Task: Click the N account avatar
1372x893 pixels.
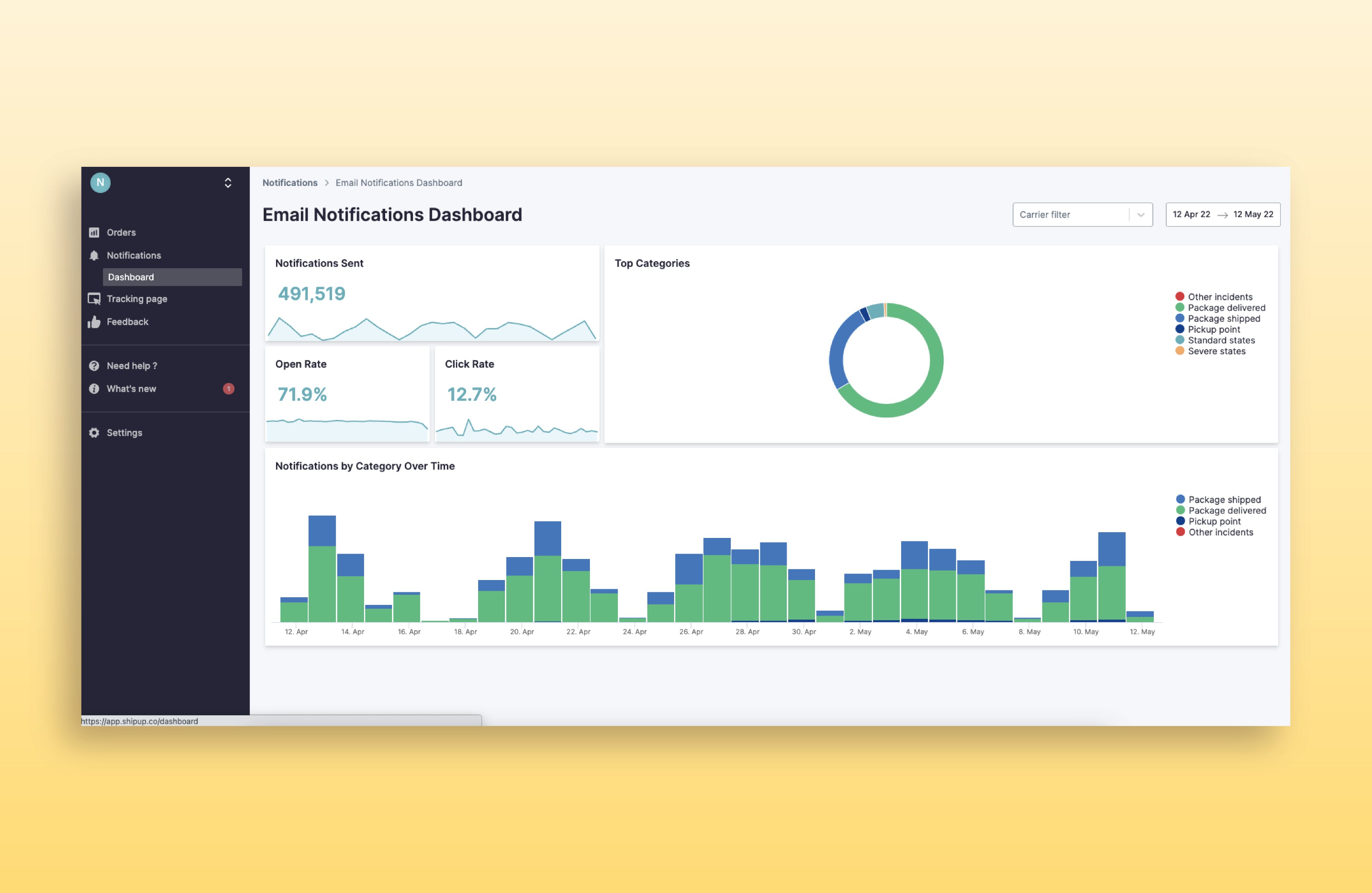Action: coord(100,183)
